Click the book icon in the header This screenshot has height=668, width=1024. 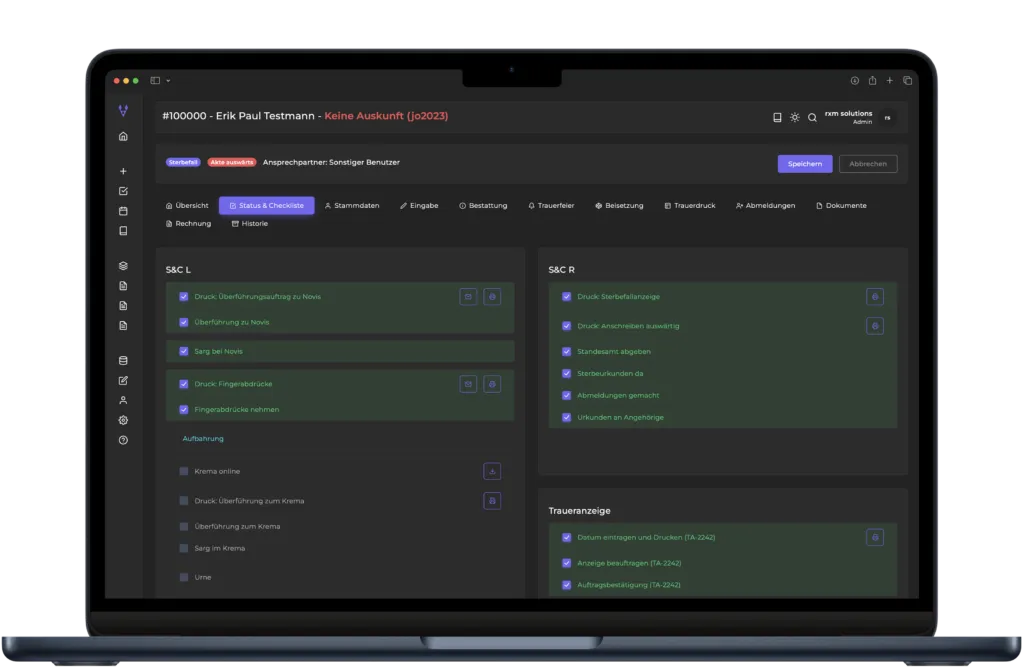pos(777,118)
